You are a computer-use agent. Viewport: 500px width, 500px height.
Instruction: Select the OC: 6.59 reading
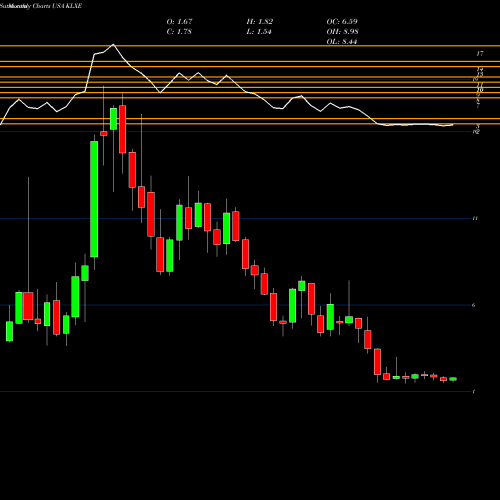[x=342, y=22]
